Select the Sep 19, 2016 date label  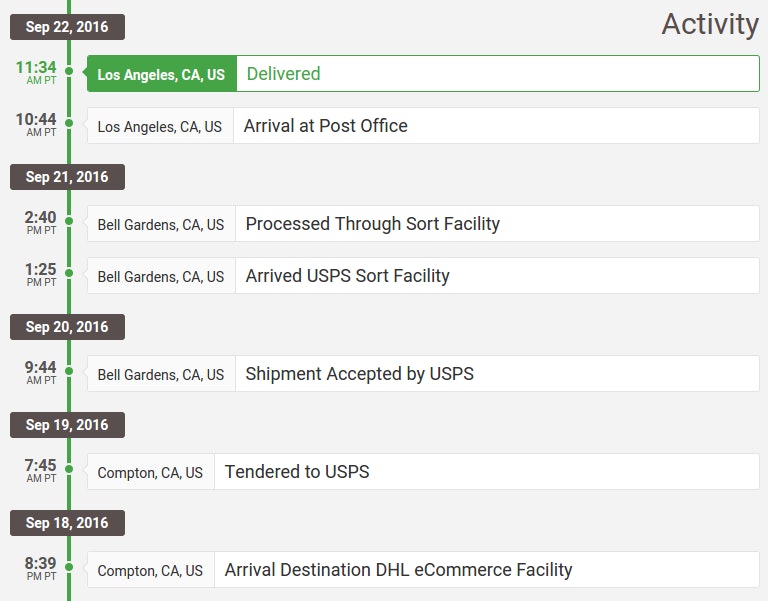pos(67,425)
